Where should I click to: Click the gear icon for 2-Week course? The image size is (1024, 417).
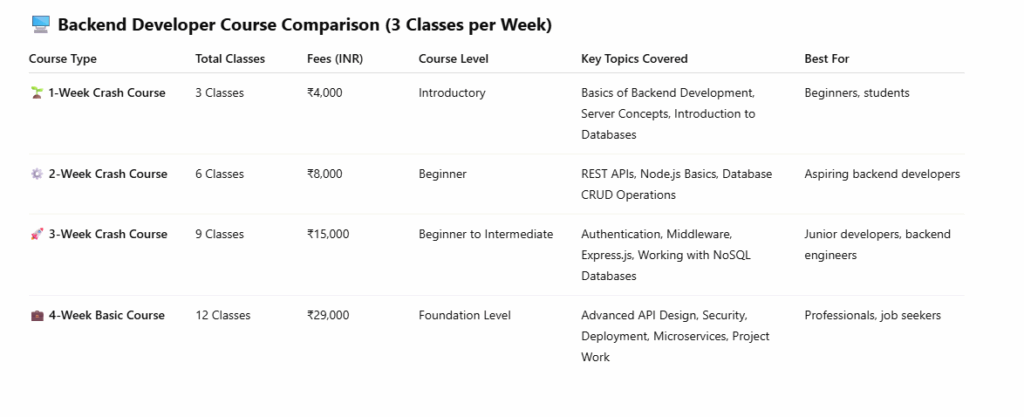(37, 174)
